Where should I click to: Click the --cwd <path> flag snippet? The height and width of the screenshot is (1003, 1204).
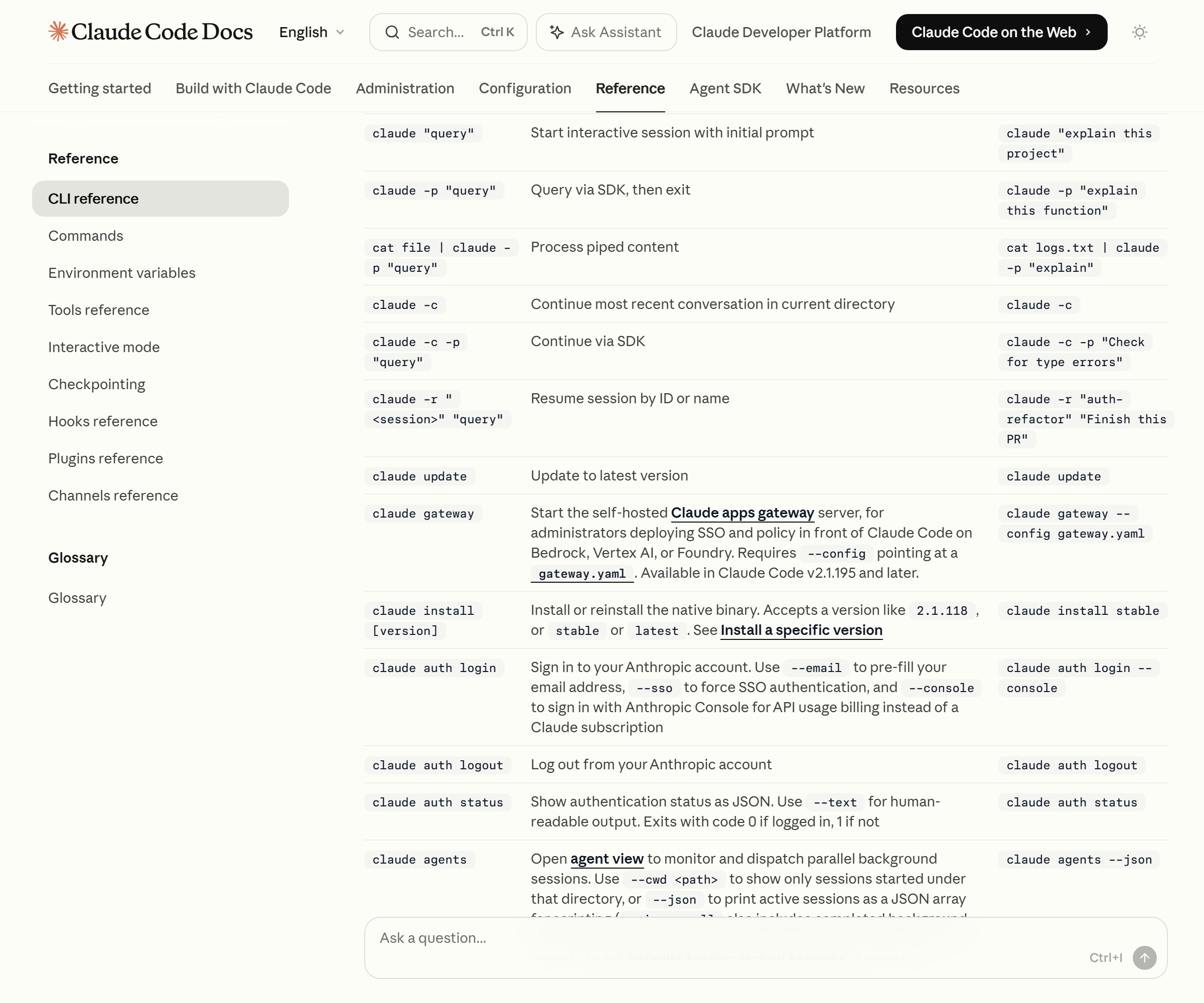coord(674,880)
